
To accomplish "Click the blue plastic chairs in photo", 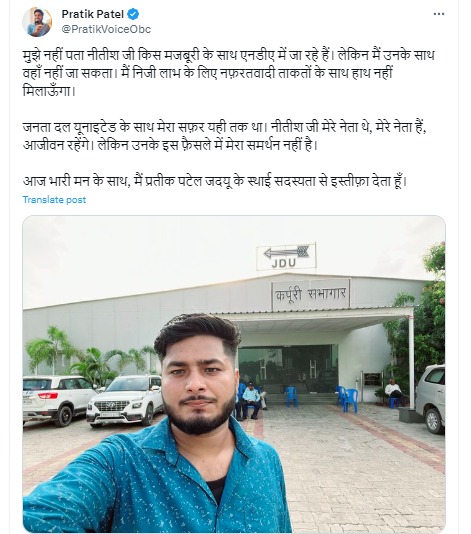I will pos(348,398).
